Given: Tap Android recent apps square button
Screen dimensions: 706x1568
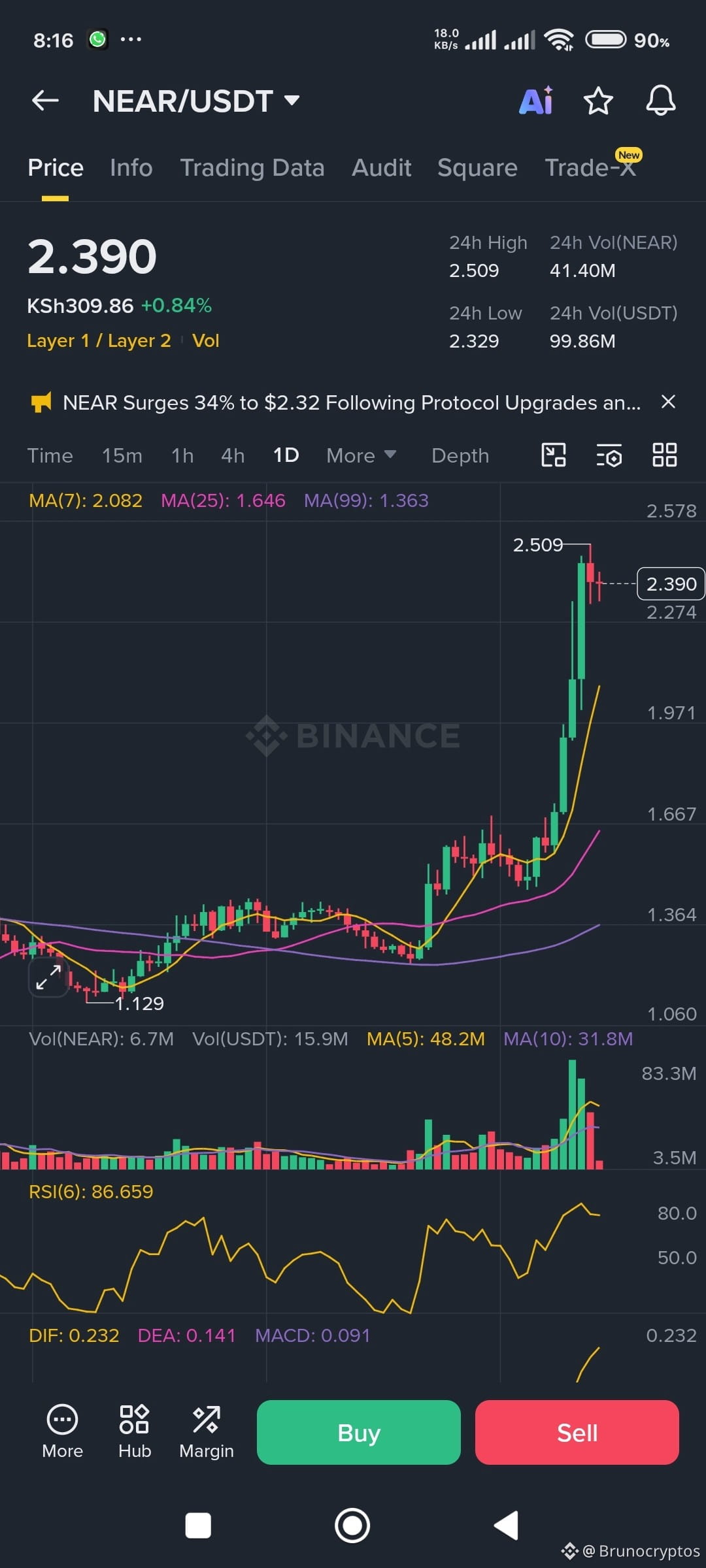Looking at the screenshot, I should coord(198,1526).
